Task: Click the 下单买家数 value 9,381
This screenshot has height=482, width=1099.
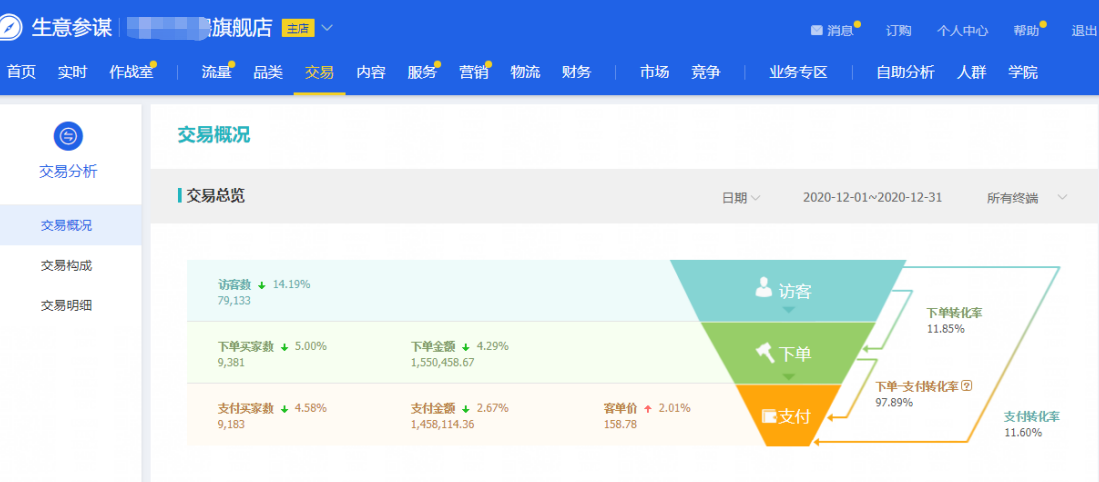Action: (231, 362)
